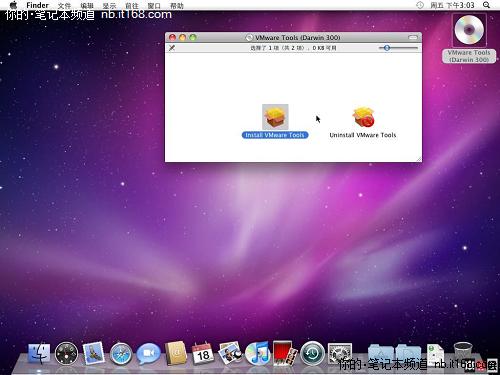500x375 pixels.
Task: Click the Install VMware Tools label
Action: tap(275, 135)
